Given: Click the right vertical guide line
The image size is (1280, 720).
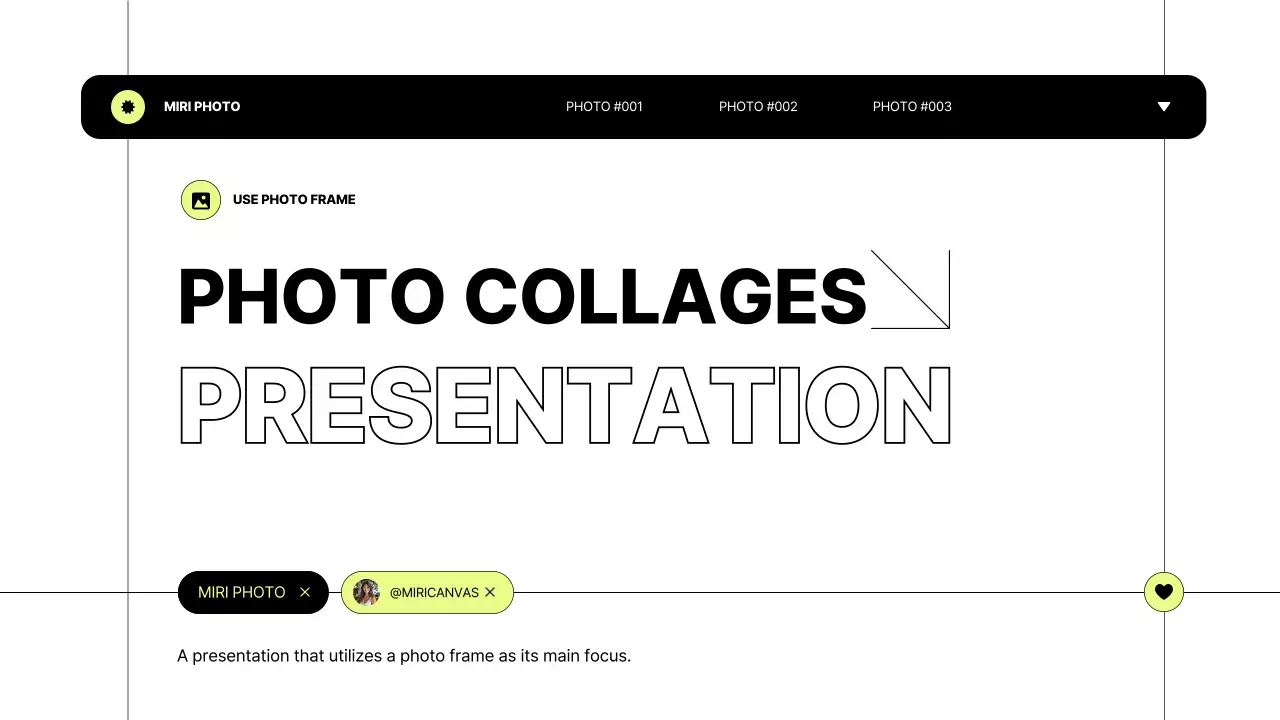Looking at the screenshot, I should pyautogui.click(x=1165, y=400).
